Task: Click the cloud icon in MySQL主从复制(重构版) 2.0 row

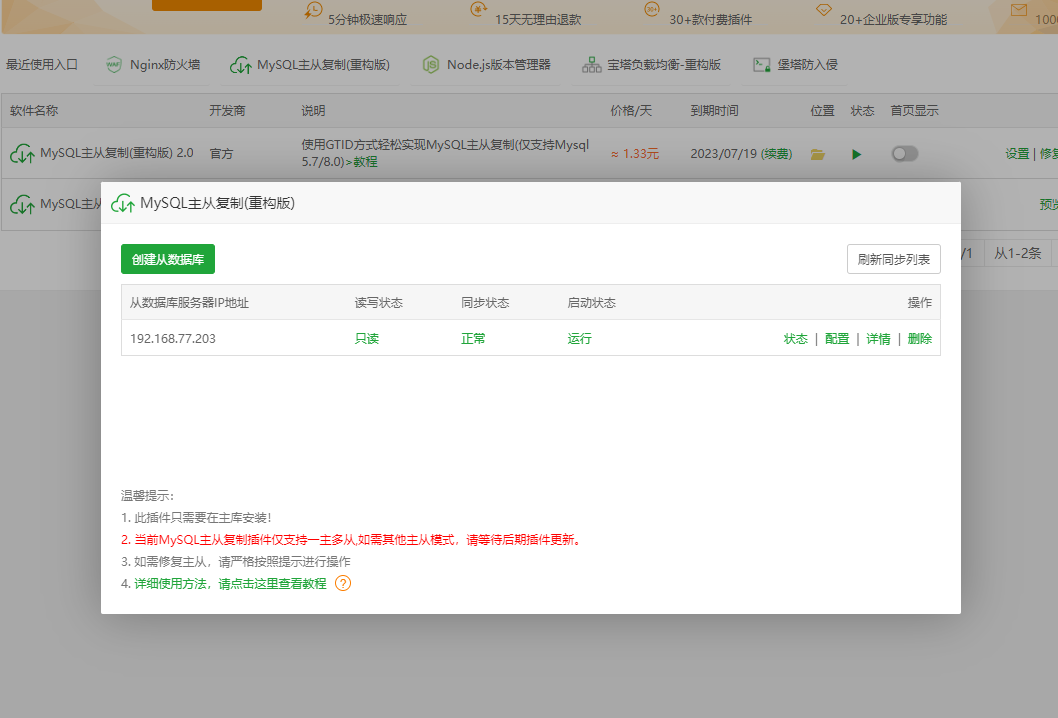Action: [22, 154]
